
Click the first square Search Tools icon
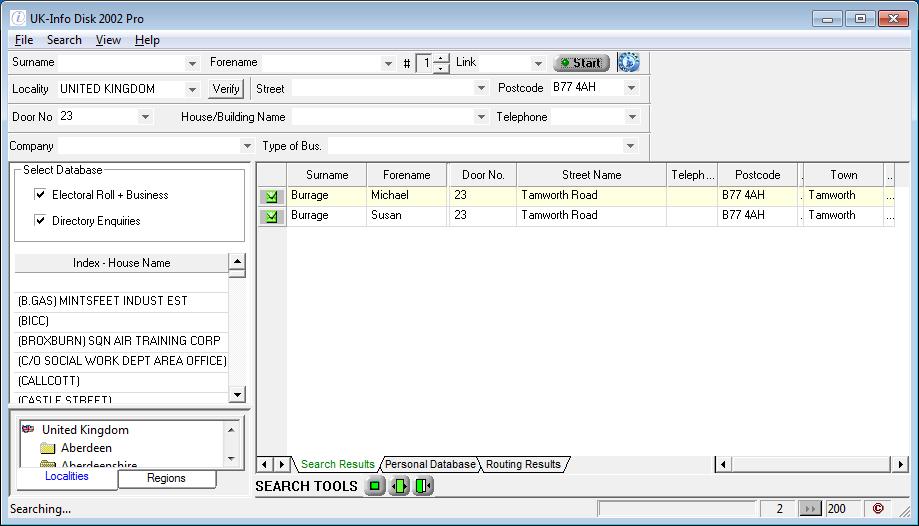click(x=375, y=487)
